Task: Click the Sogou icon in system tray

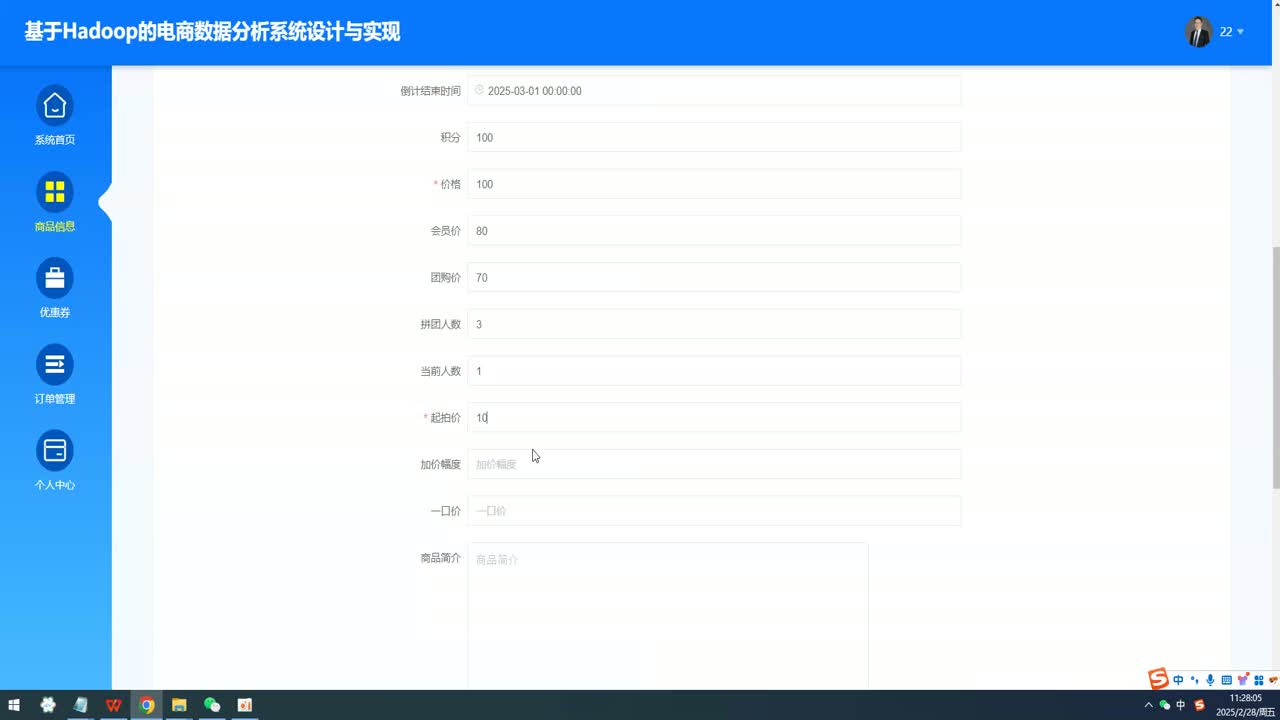Action: click(x=1200, y=705)
